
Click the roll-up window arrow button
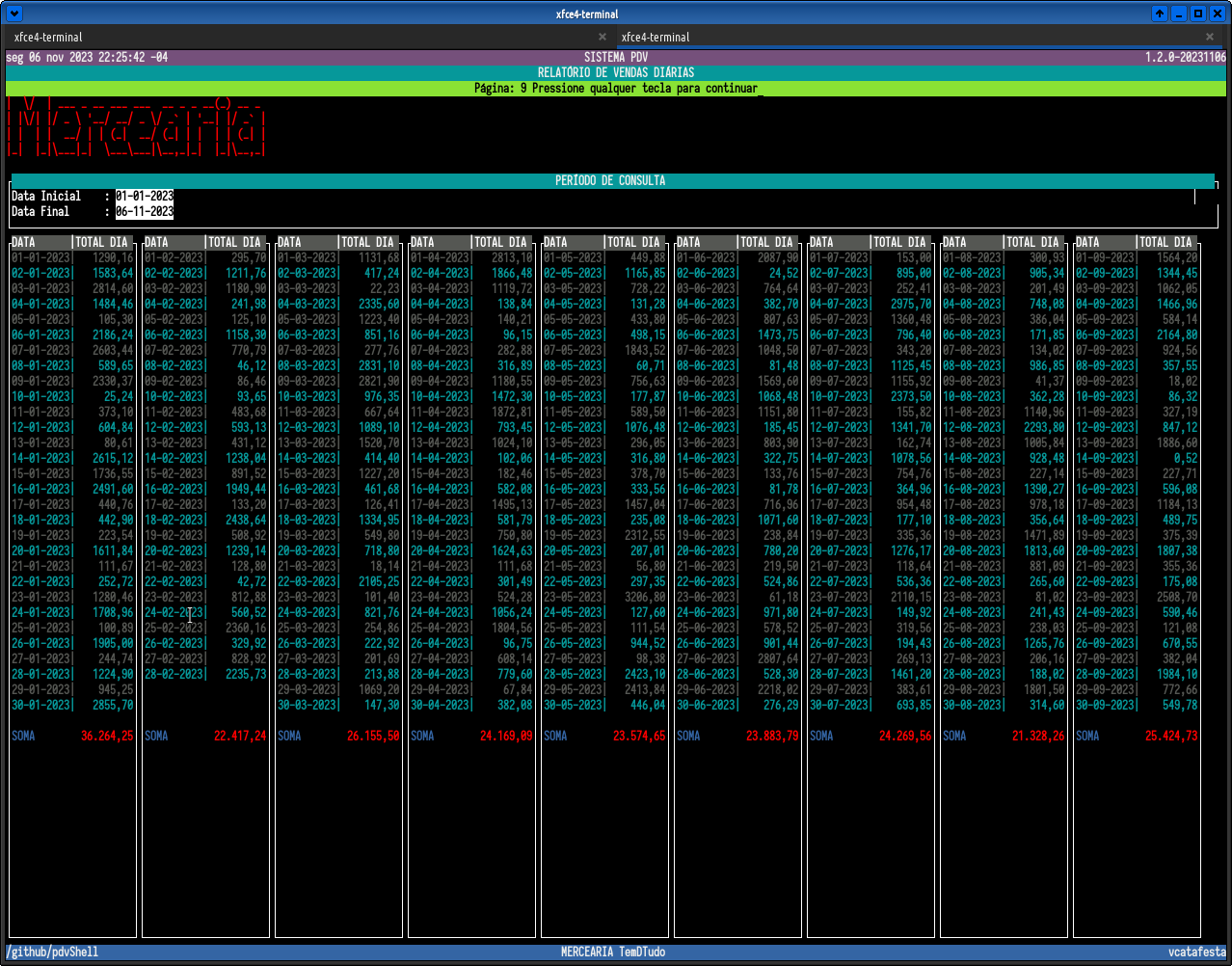pos(1160,13)
